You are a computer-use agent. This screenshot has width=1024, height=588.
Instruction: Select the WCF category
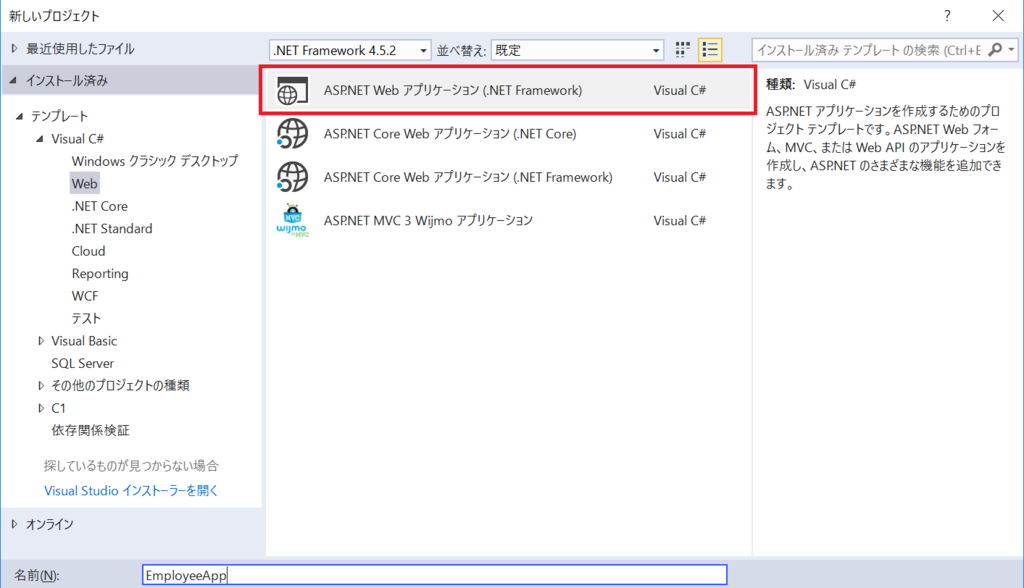(x=85, y=296)
